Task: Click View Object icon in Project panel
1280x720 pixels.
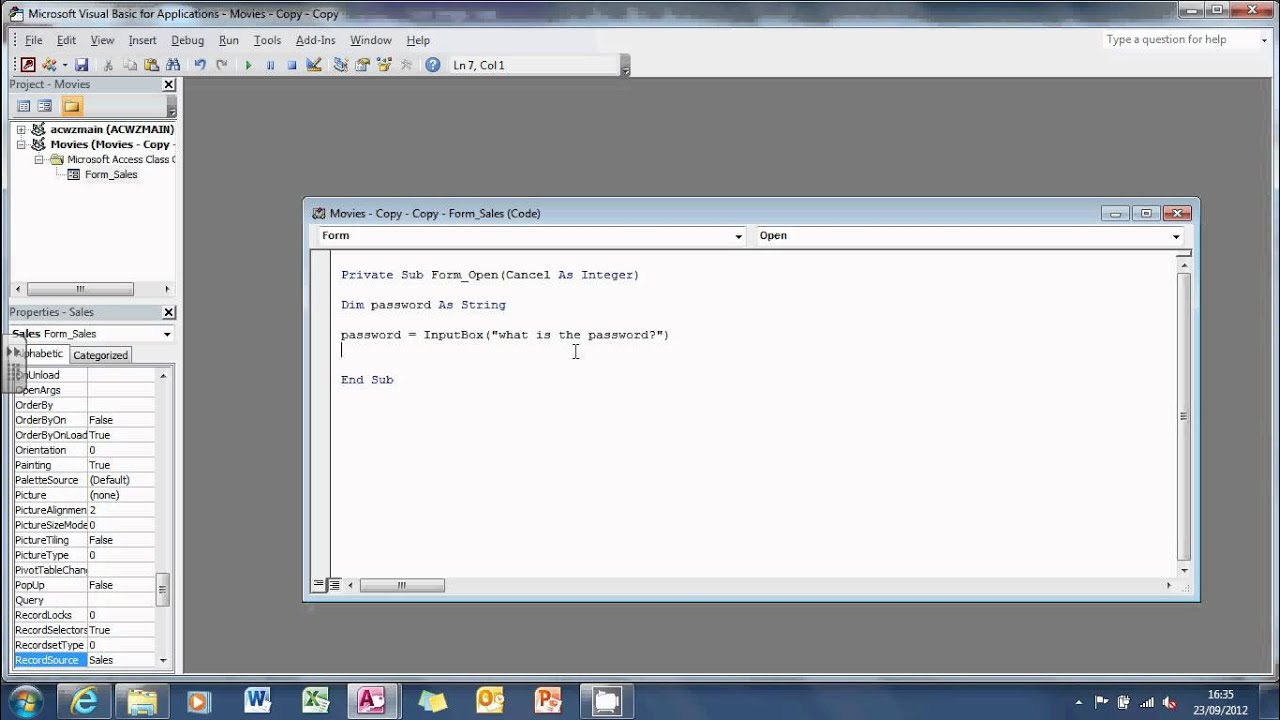Action: click(45, 106)
